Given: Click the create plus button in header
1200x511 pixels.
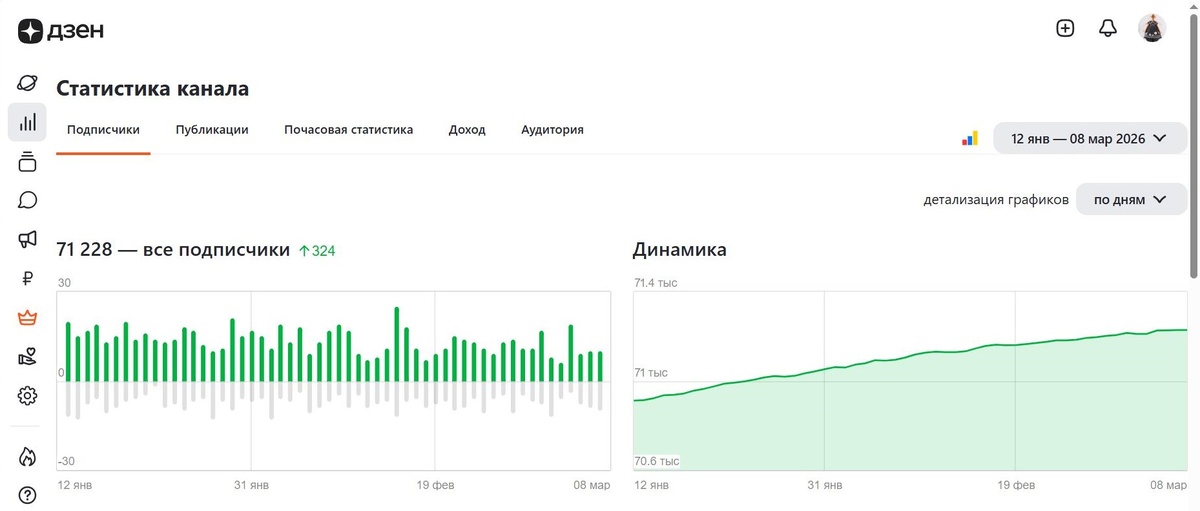Looking at the screenshot, I should coord(1065,28).
